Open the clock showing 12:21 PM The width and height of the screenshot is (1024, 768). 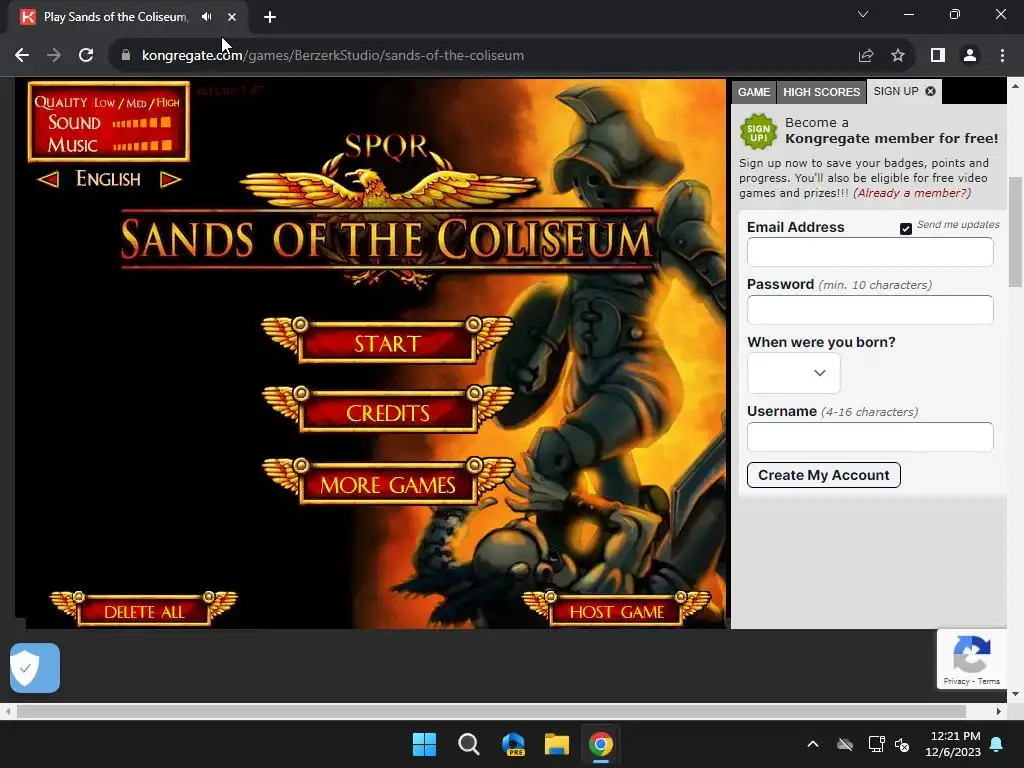(953, 744)
